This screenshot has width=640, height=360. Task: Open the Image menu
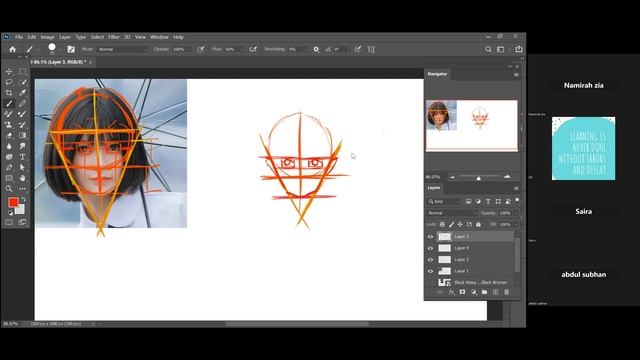click(47, 37)
